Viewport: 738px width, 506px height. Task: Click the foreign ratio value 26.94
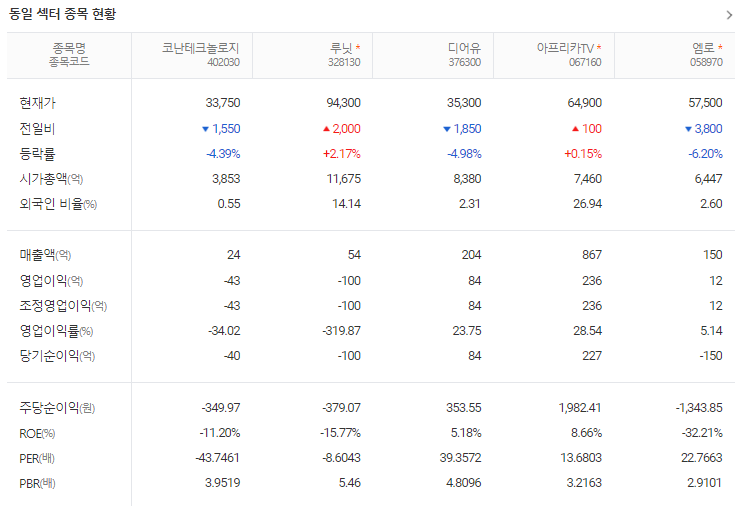point(587,204)
